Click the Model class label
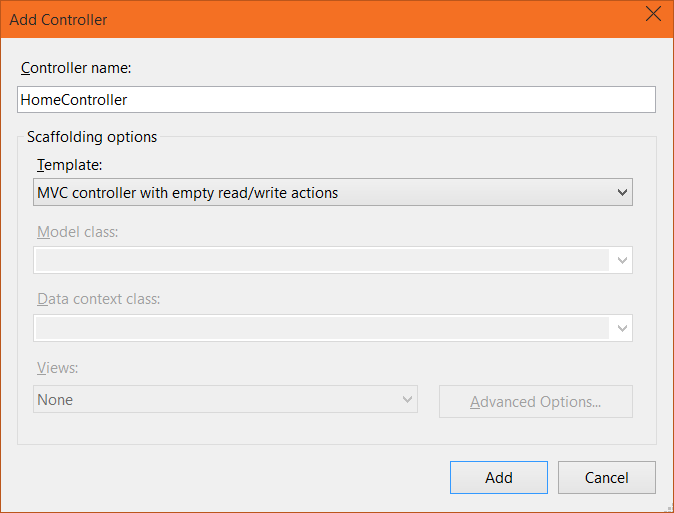 (77, 232)
